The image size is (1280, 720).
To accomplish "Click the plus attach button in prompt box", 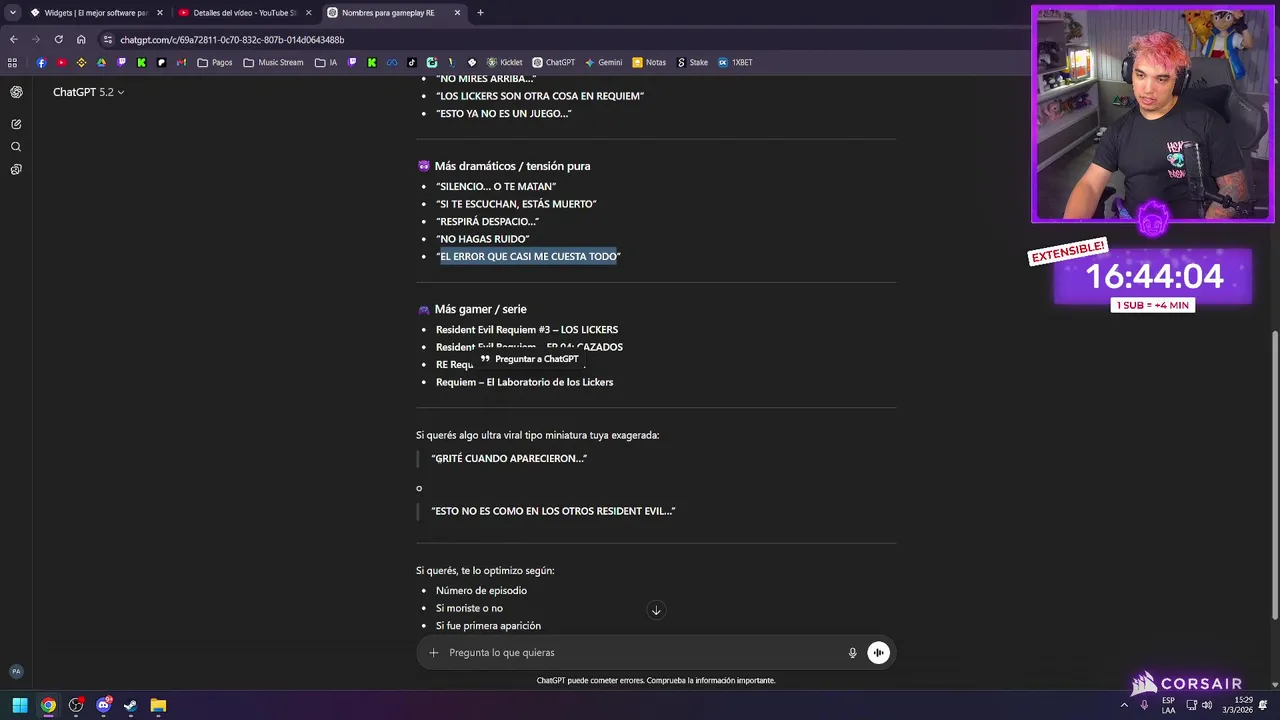I will (434, 653).
